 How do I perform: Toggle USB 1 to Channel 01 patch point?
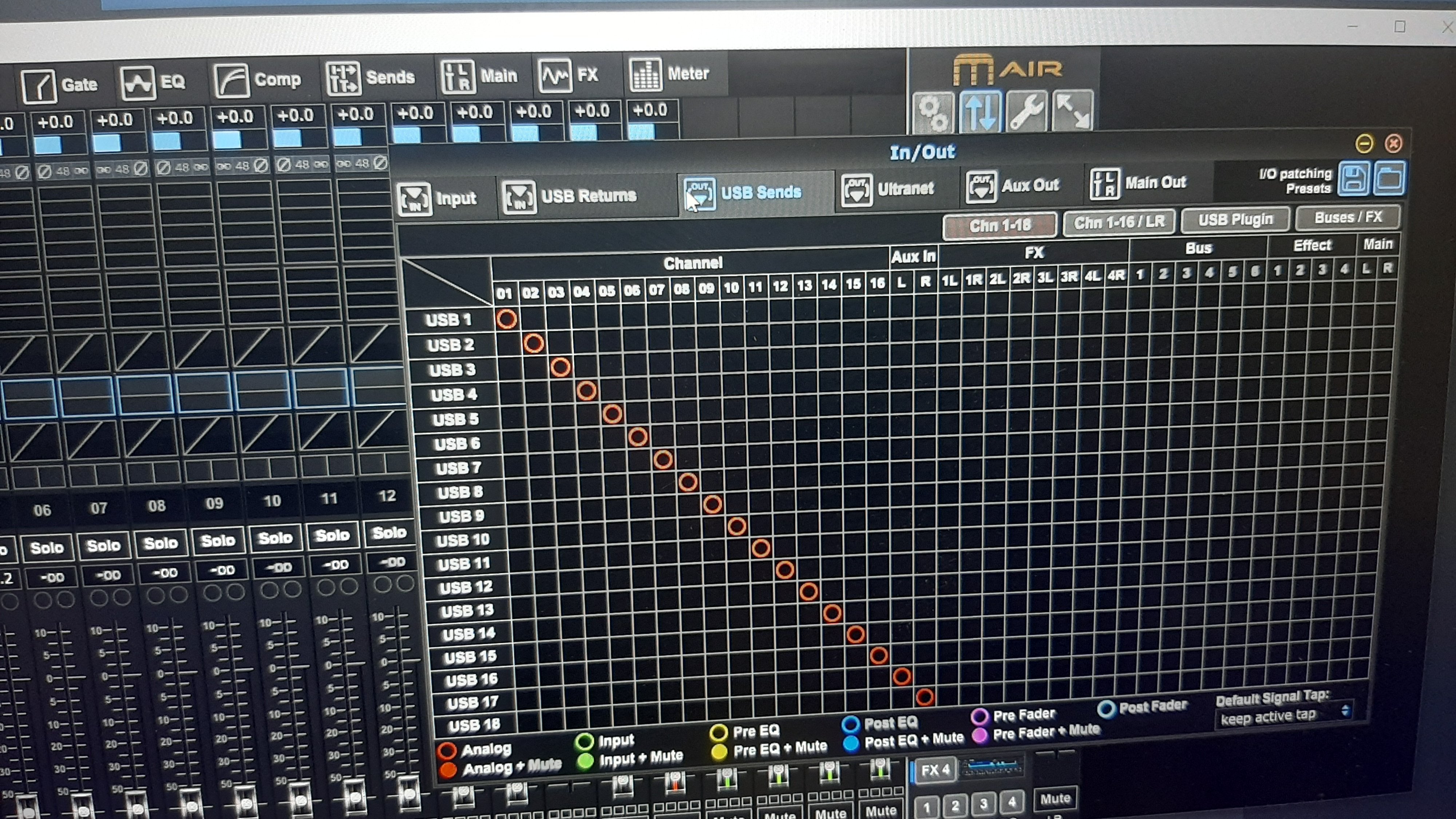click(506, 319)
